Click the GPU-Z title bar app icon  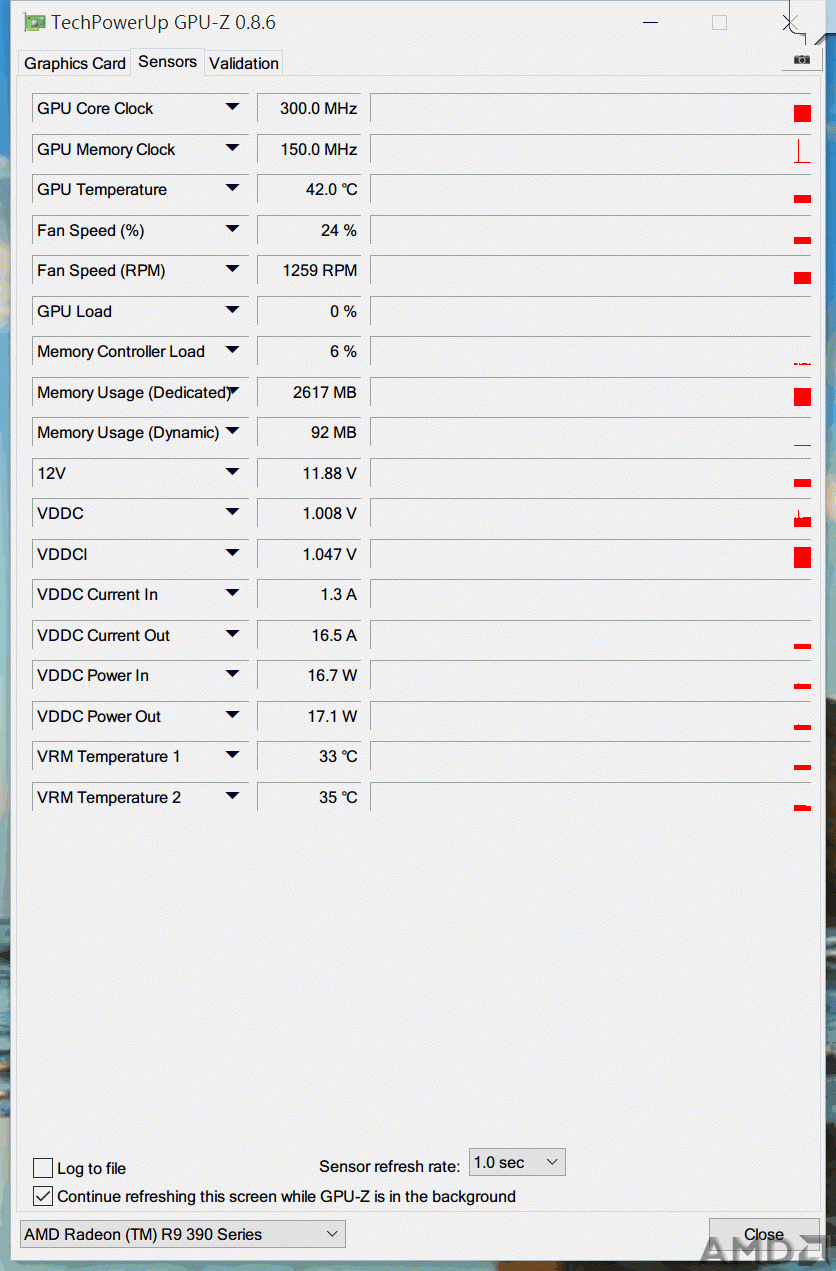(34, 21)
